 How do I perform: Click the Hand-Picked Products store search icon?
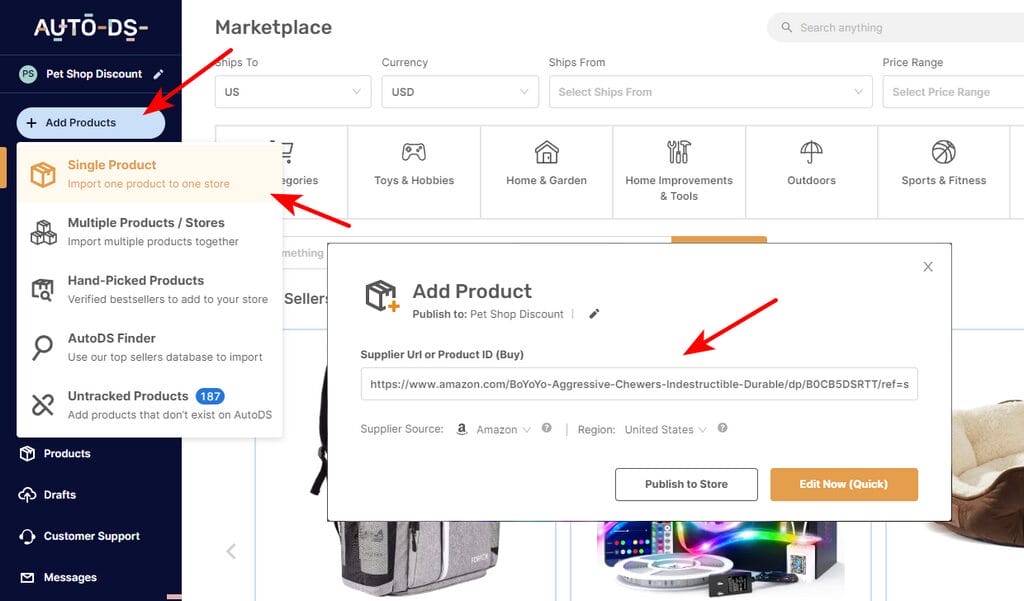43,290
